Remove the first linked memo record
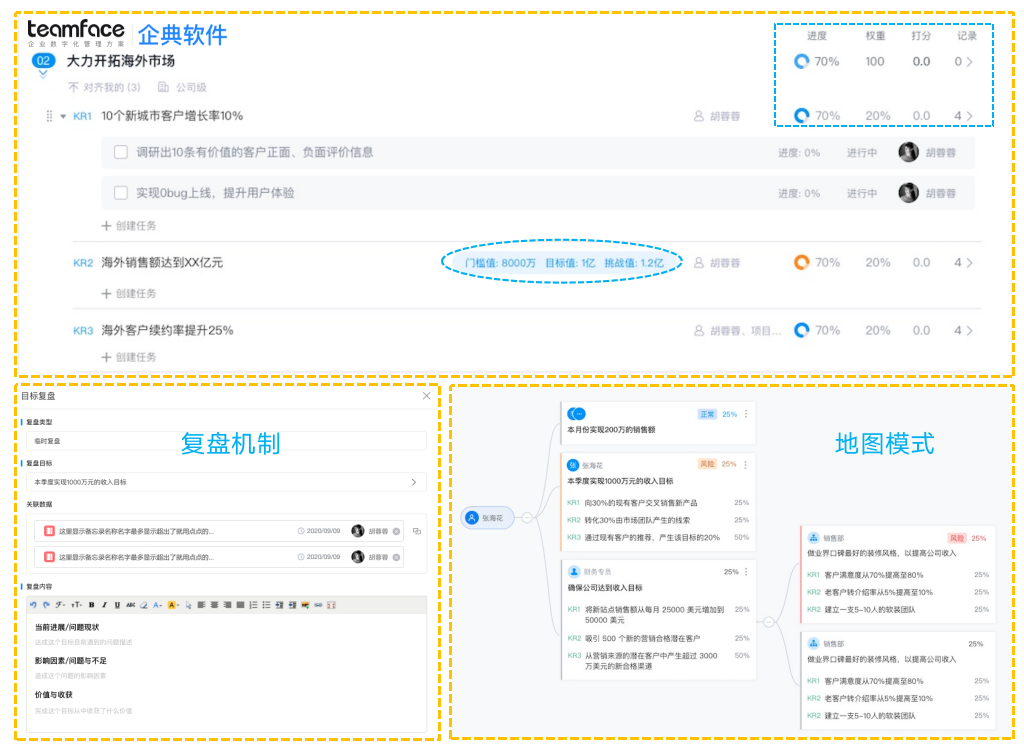This screenshot has height=749, width=1024. point(396,530)
